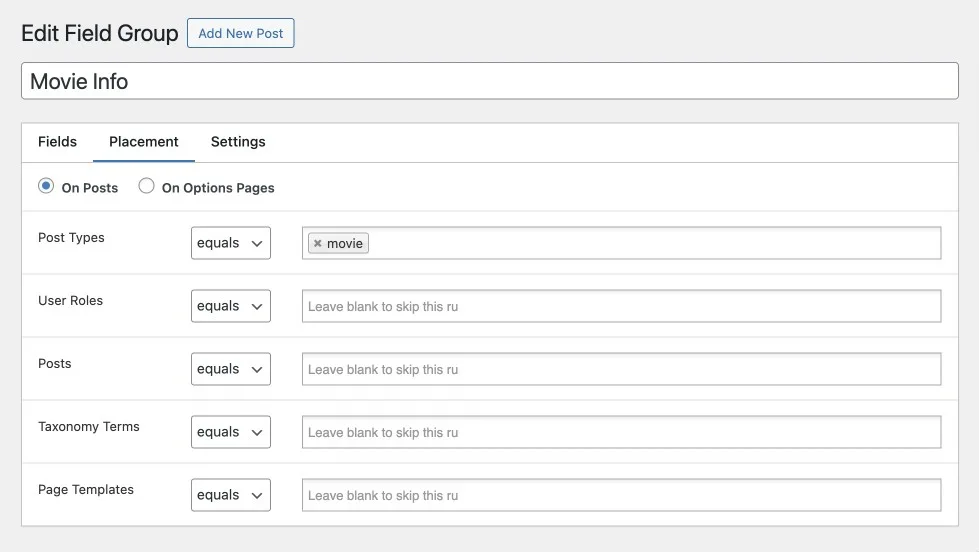Screen dimensions: 979x552
Task: Switch to the Settings tab
Action: pyautogui.click(x=238, y=142)
